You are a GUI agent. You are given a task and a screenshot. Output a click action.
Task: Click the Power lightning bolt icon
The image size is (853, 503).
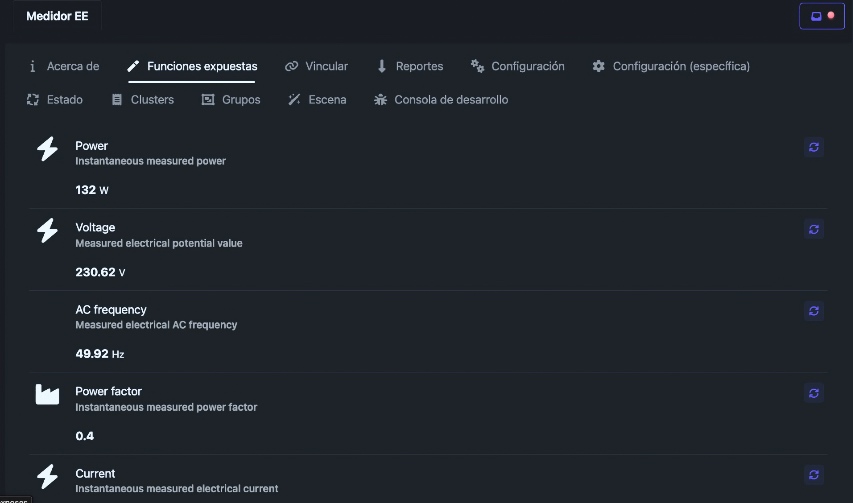(47, 148)
